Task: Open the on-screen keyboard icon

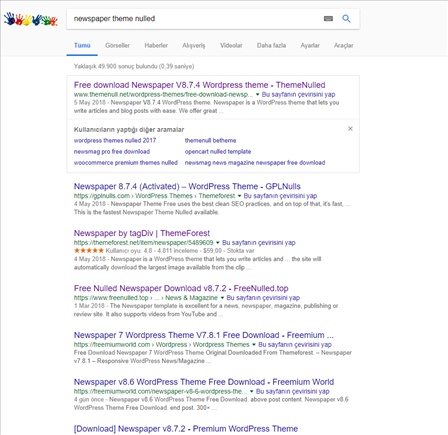Action: [x=328, y=19]
